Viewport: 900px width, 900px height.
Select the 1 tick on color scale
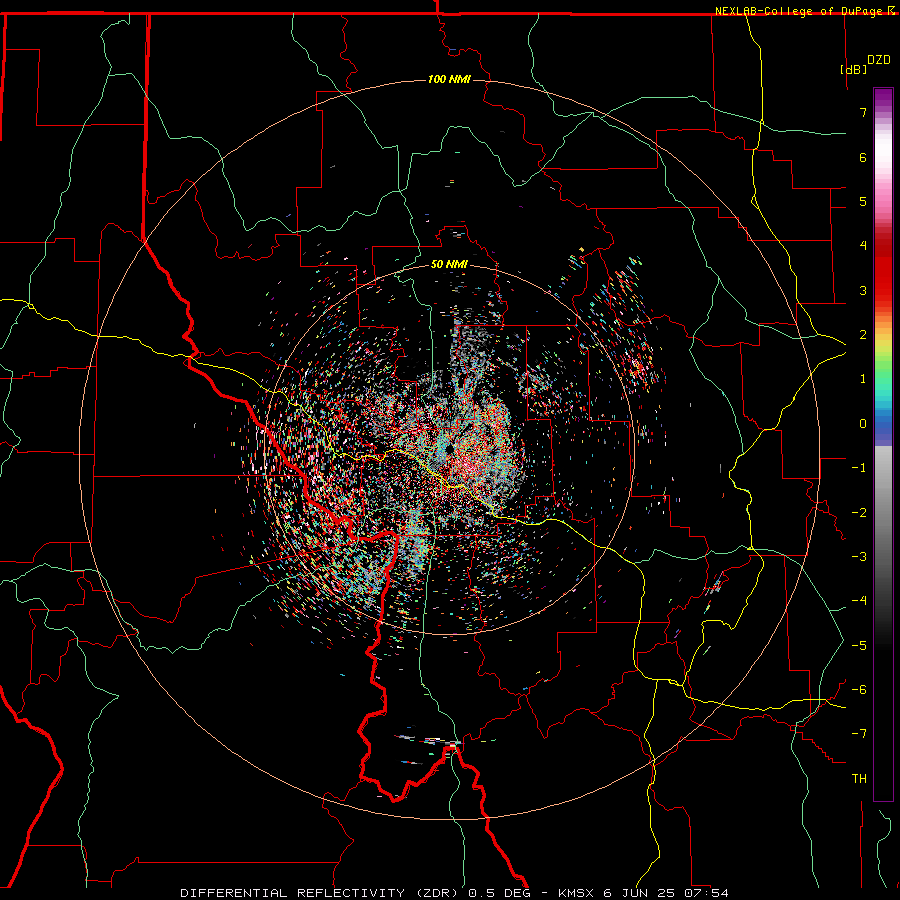[x=863, y=379]
